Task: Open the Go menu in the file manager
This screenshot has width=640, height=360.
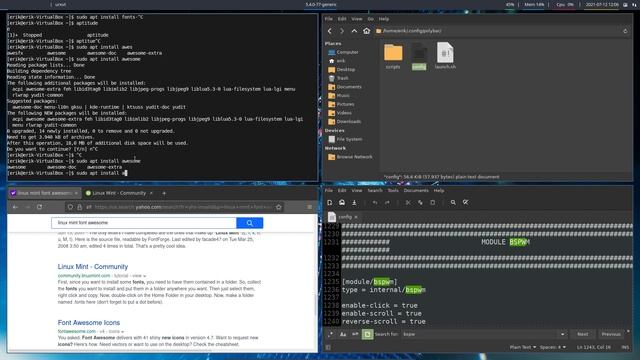Action: [x=370, y=19]
